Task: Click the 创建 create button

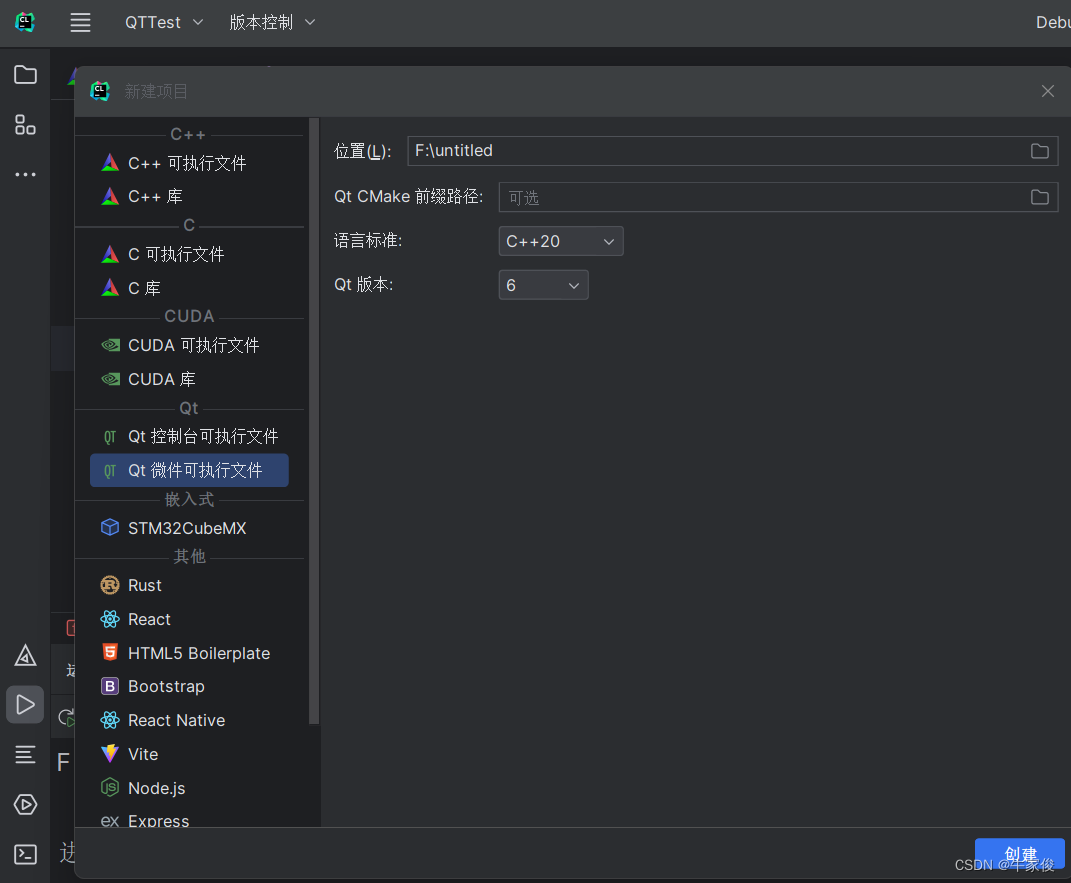Action: [1020, 854]
